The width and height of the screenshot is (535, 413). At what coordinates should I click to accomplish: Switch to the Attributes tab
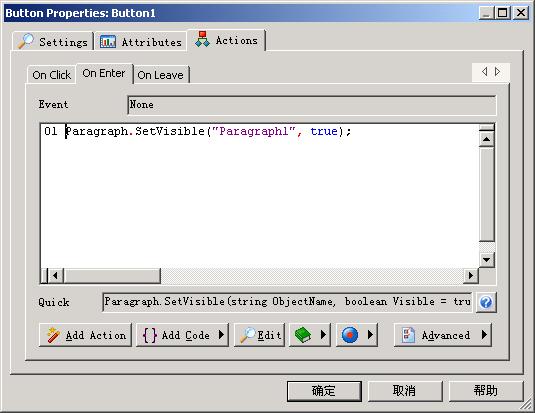tap(141, 42)
